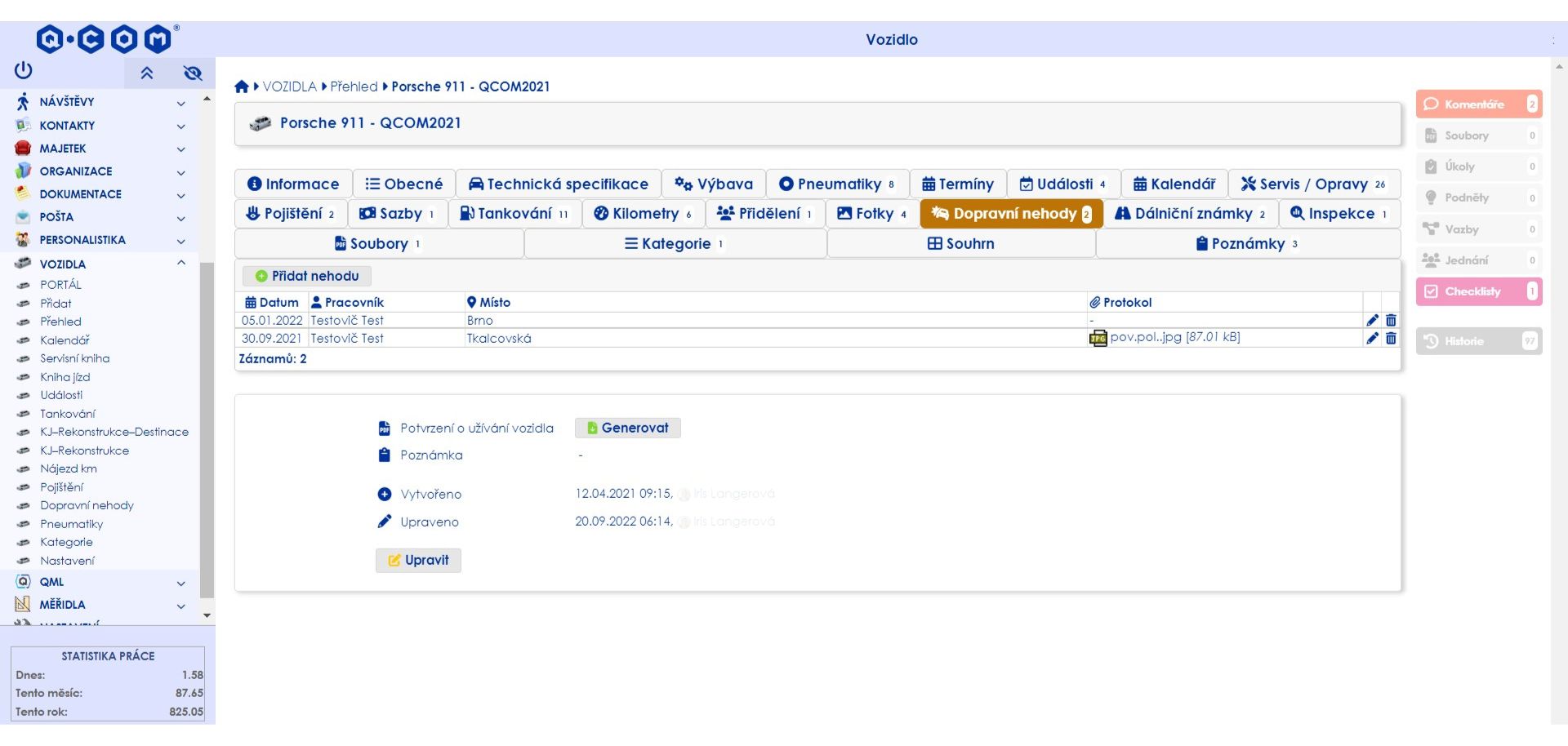Open the Komentáře side panel
Image resolution: width=1568 pixels, height=746 pixels.
tap(1479, 104)
